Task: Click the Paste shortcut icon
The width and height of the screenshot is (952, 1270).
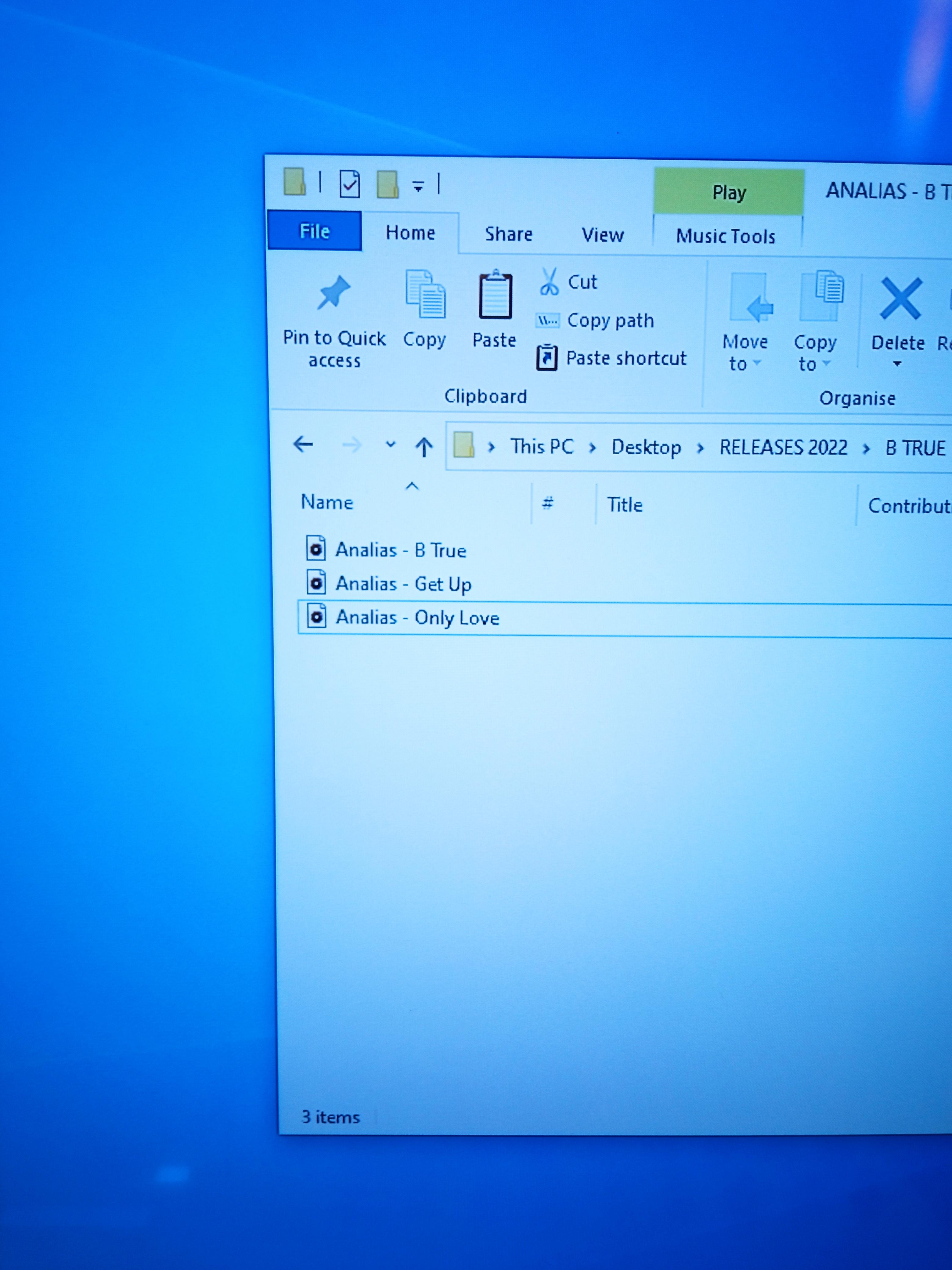Action: coord(547,358)
